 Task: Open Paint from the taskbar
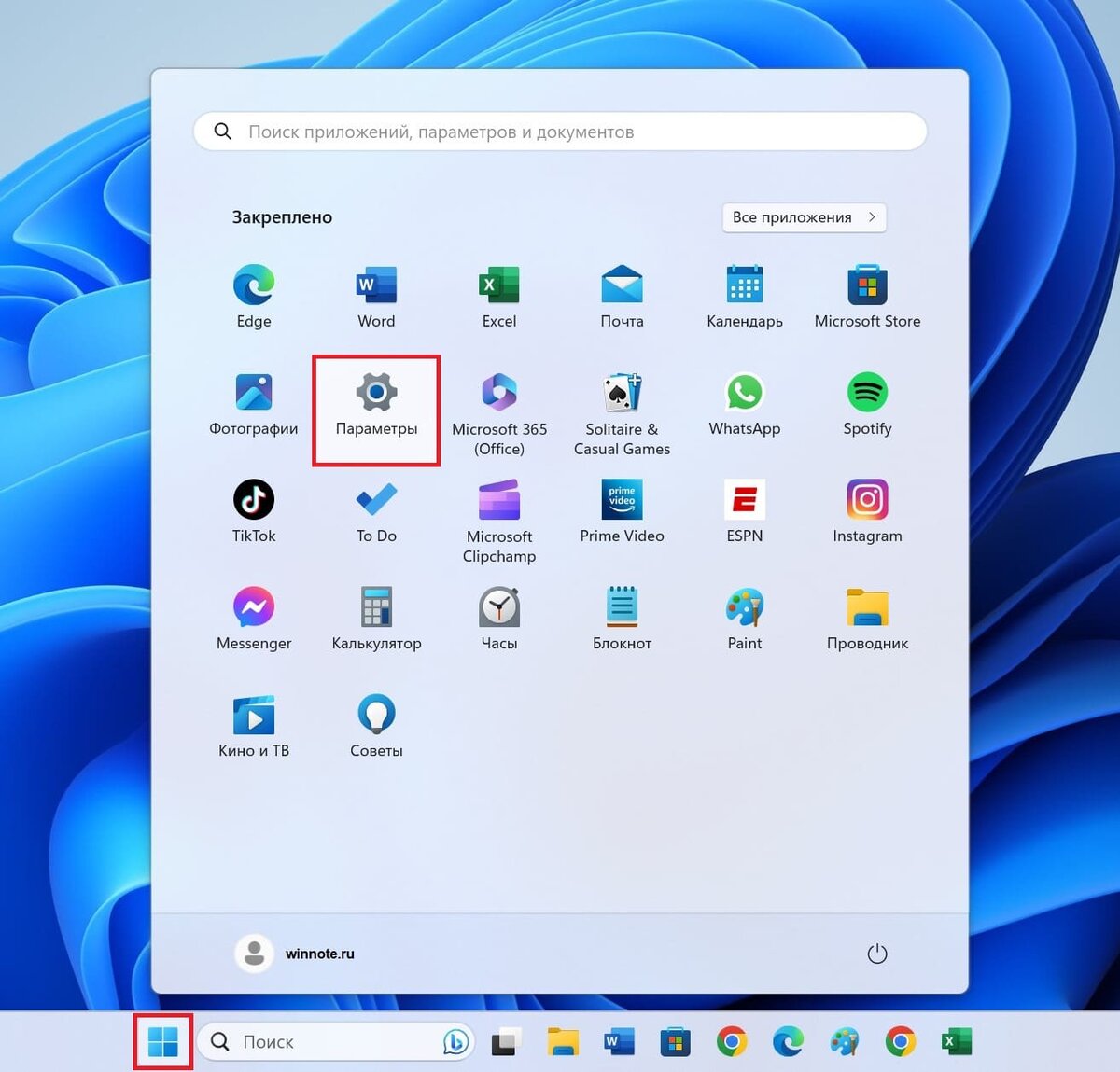[x=845, y=1041]
